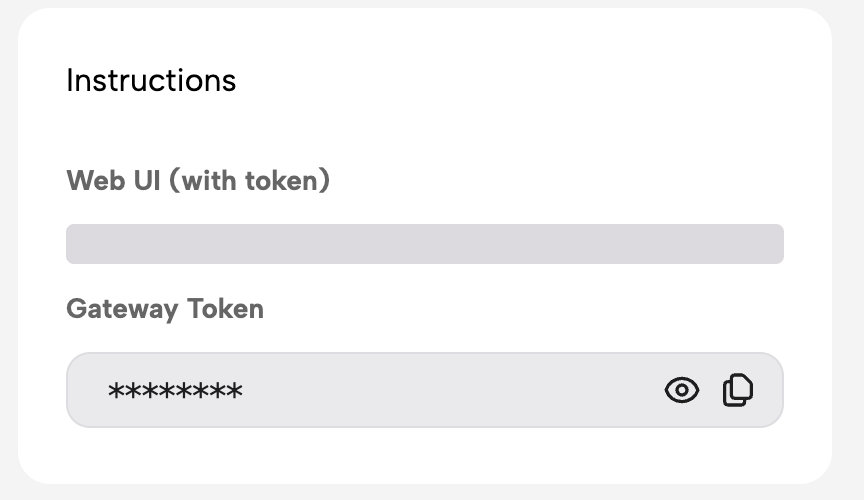
Task: Hit the clipboard icon for Gateway Token
Action: [737, 390]
